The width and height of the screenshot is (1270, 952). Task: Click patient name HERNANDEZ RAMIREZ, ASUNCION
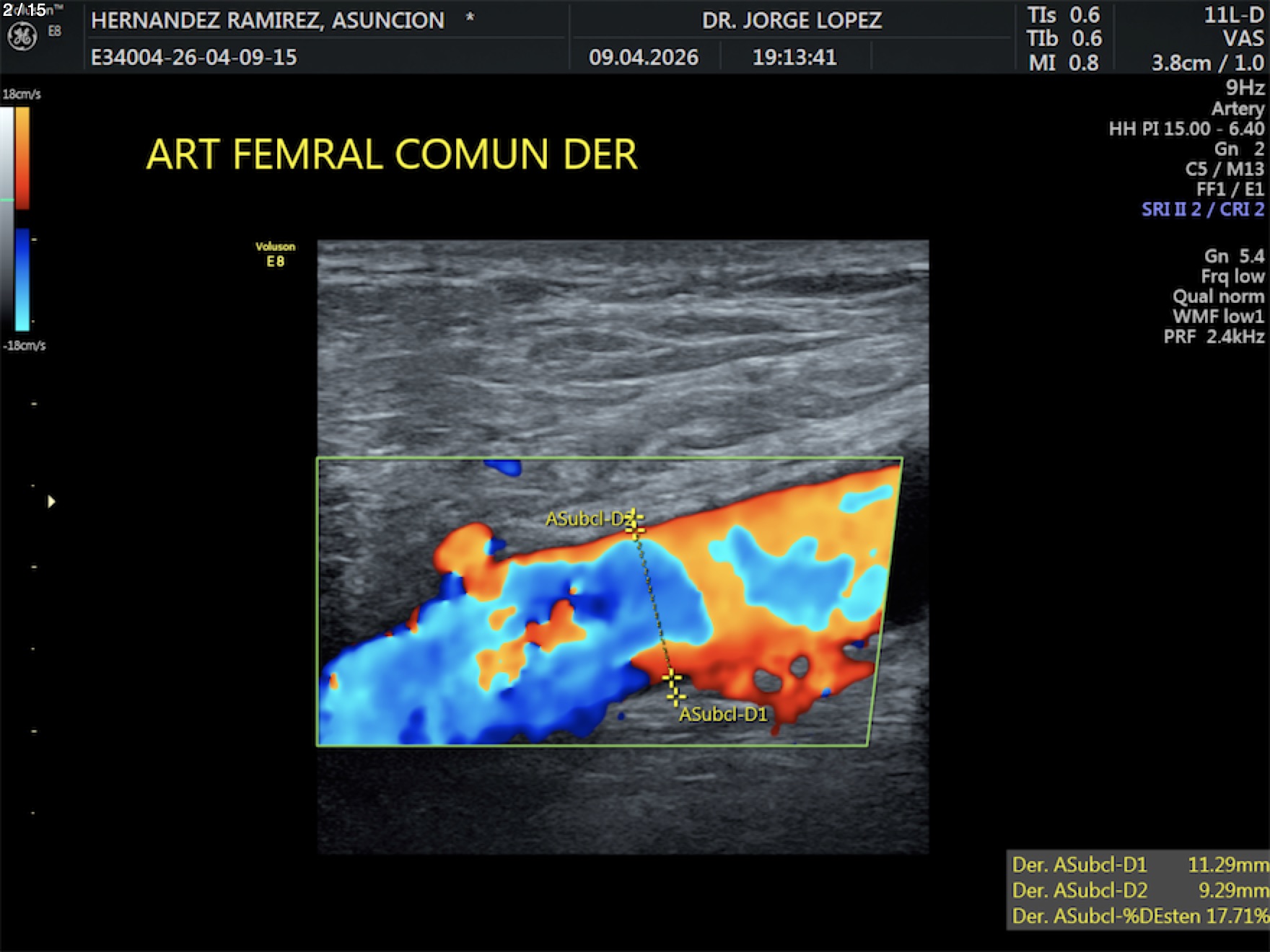[x=268, y=20]
